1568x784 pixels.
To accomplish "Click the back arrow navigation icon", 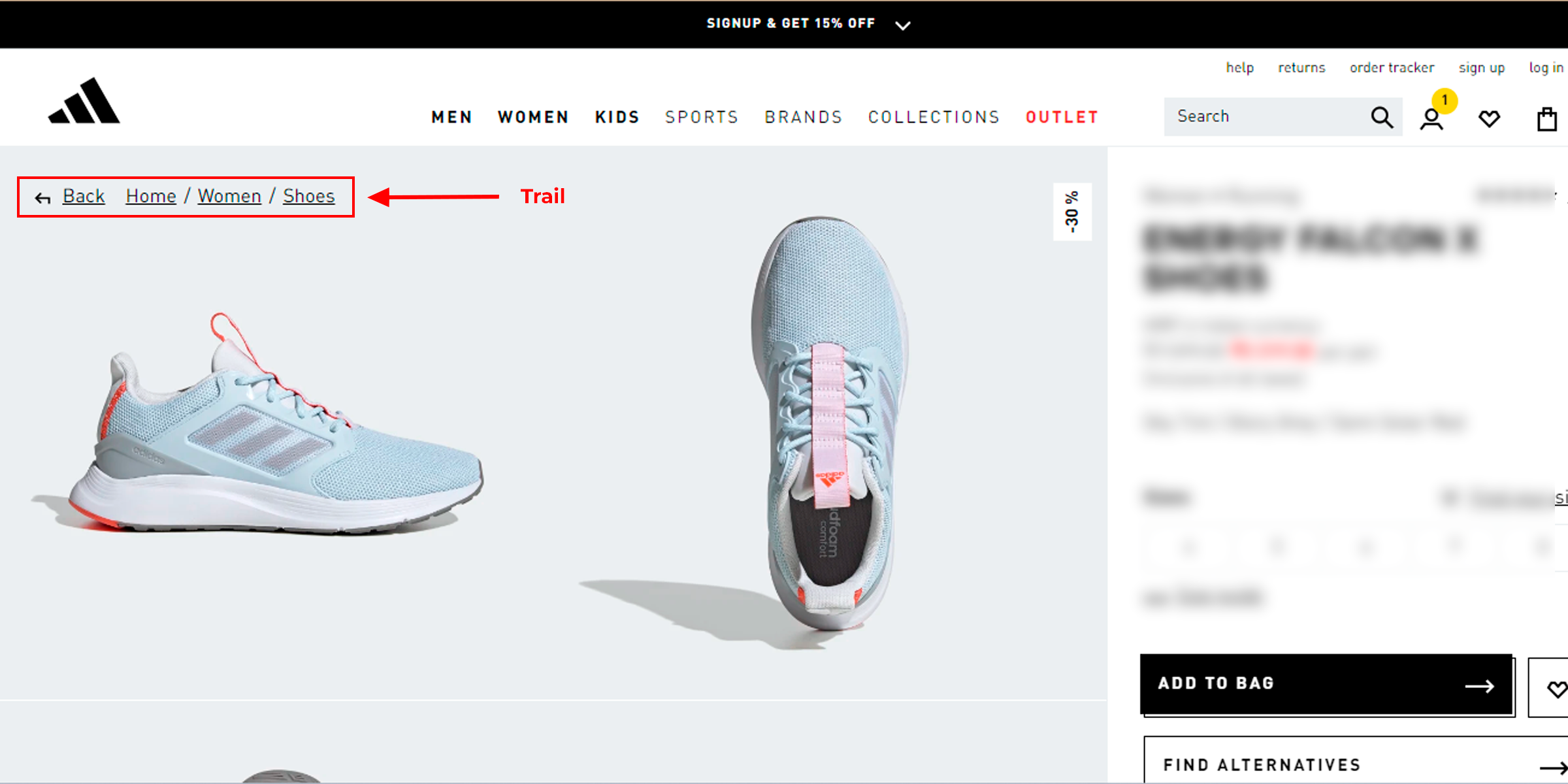I will click(44, 197).
